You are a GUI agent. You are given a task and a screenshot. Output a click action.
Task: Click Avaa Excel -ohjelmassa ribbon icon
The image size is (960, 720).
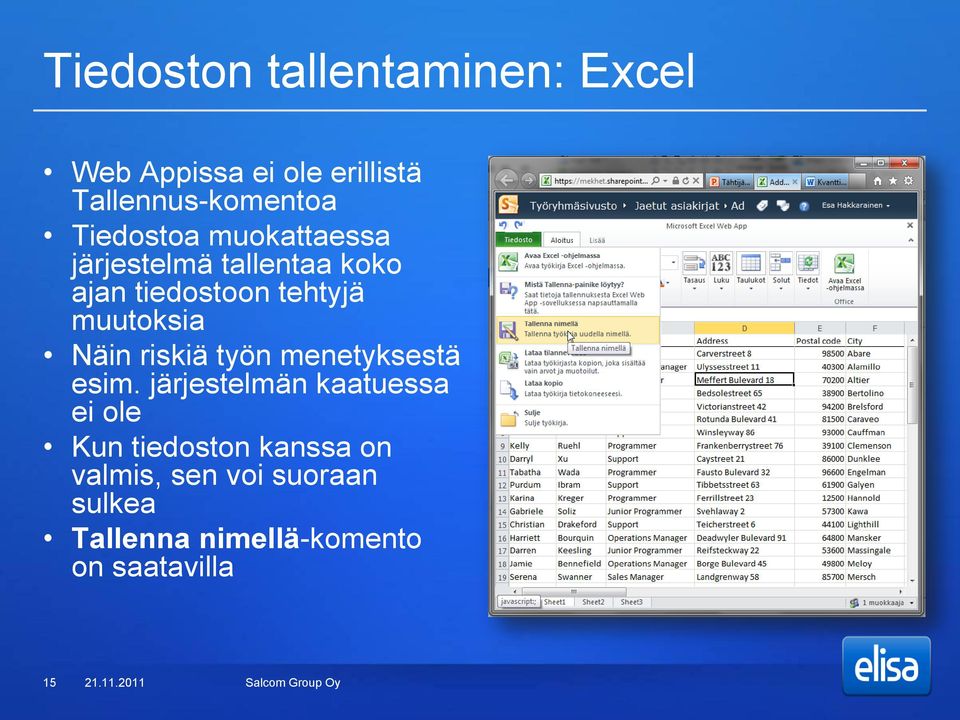(844, 264)
